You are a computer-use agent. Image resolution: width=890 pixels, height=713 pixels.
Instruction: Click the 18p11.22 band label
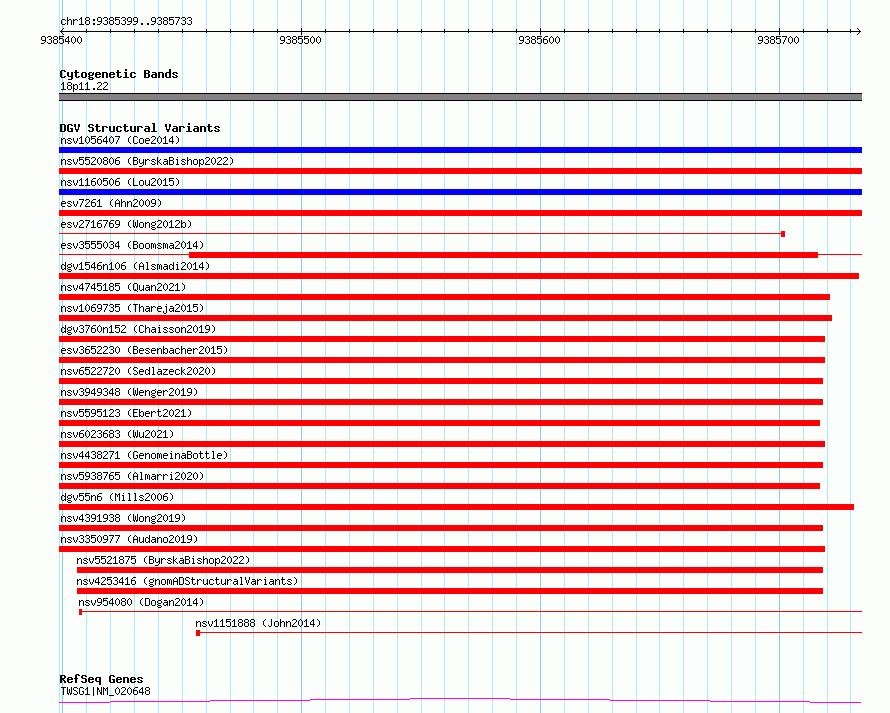[x=84, y=86]
